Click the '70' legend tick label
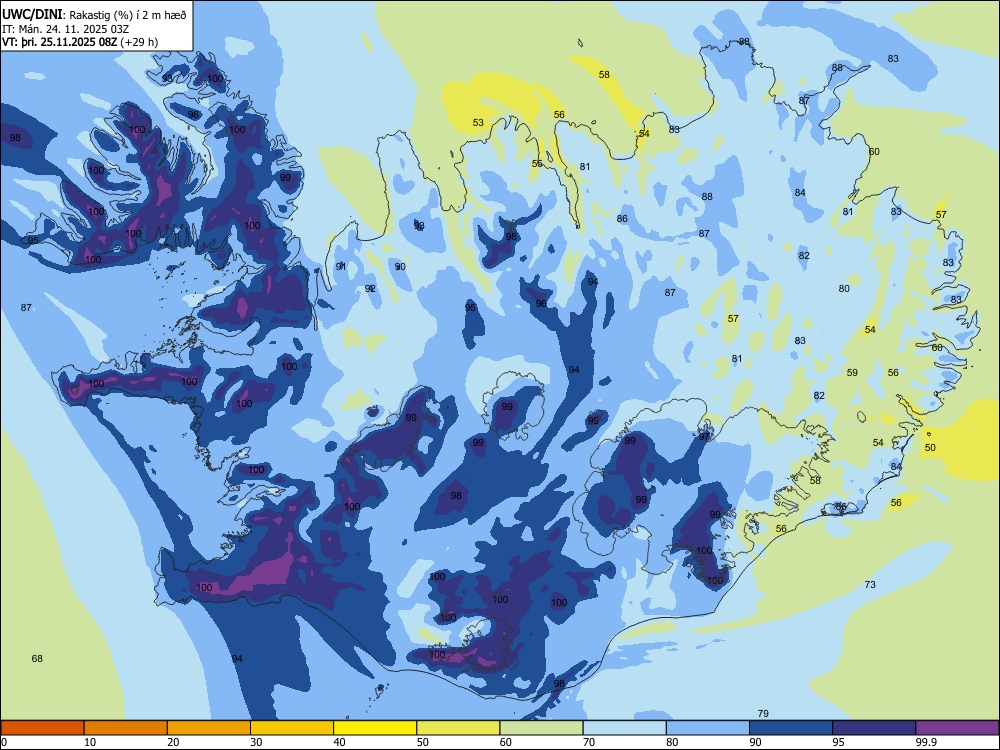Screen dimensions: 1000x750 click(x=589, y=742)
